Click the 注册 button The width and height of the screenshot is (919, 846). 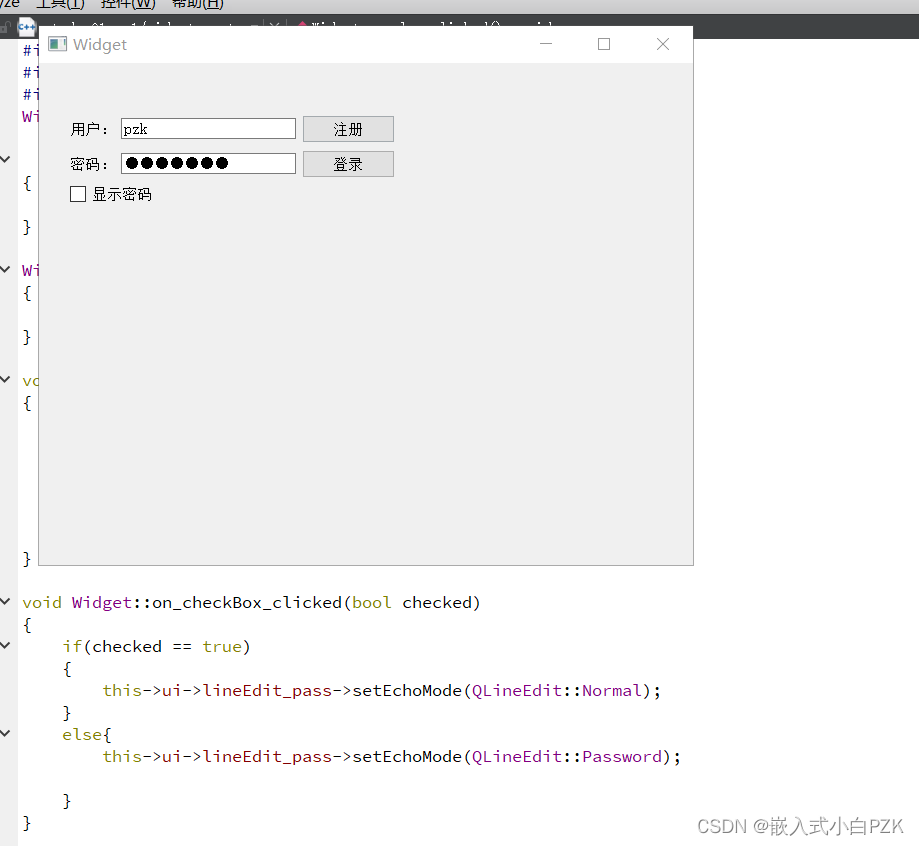pos(348,129)
